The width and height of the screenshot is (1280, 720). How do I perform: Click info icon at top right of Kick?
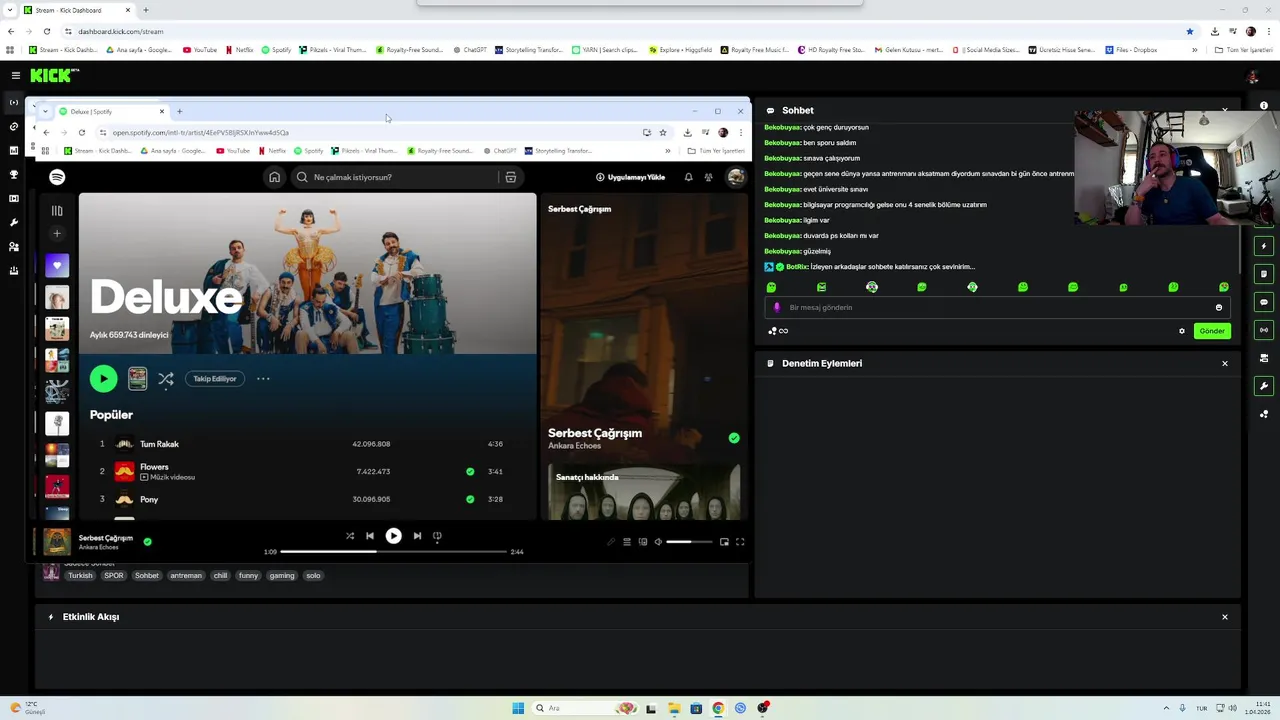(1264, 105)
